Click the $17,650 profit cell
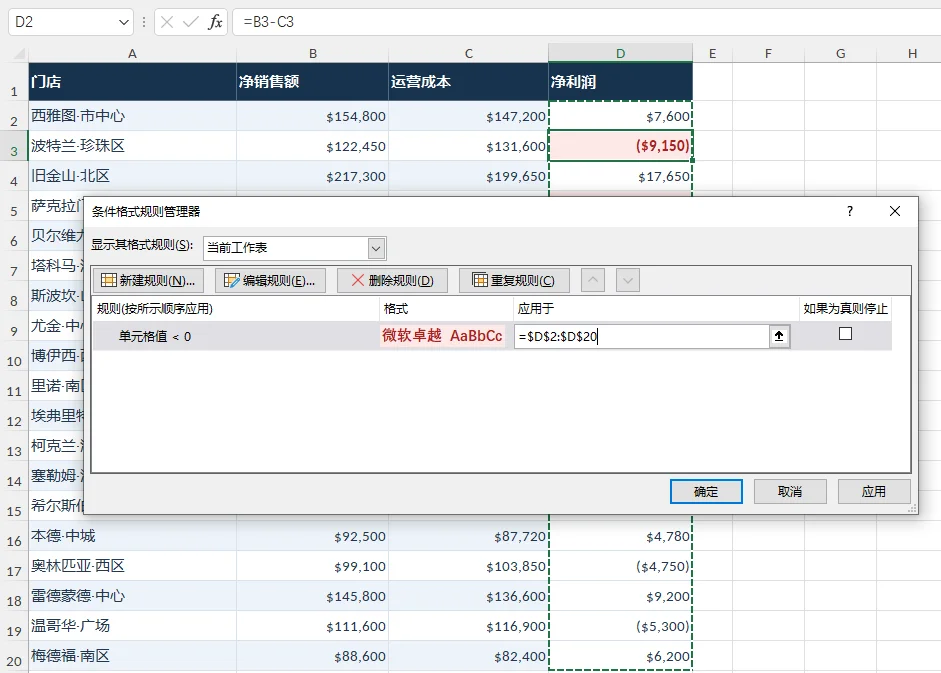The width and height of the screenshot is (941, 673). point(621,176)
